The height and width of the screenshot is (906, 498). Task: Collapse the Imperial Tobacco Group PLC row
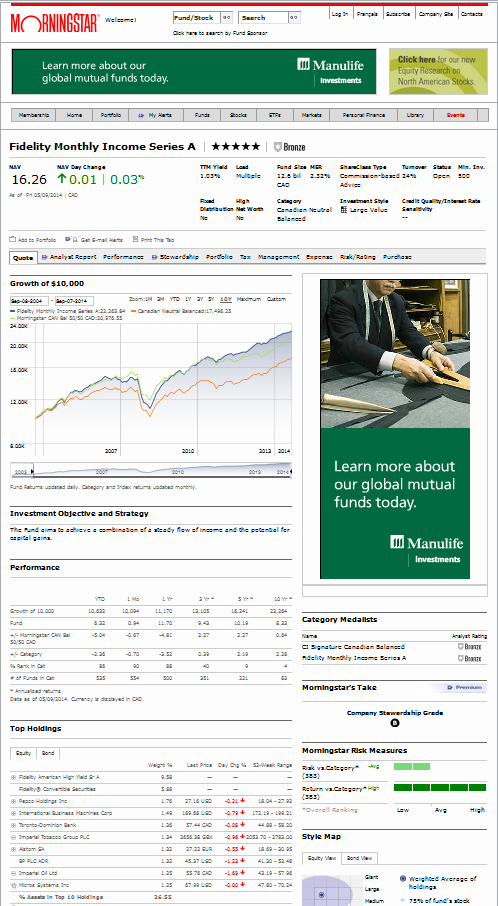[13, 837]
